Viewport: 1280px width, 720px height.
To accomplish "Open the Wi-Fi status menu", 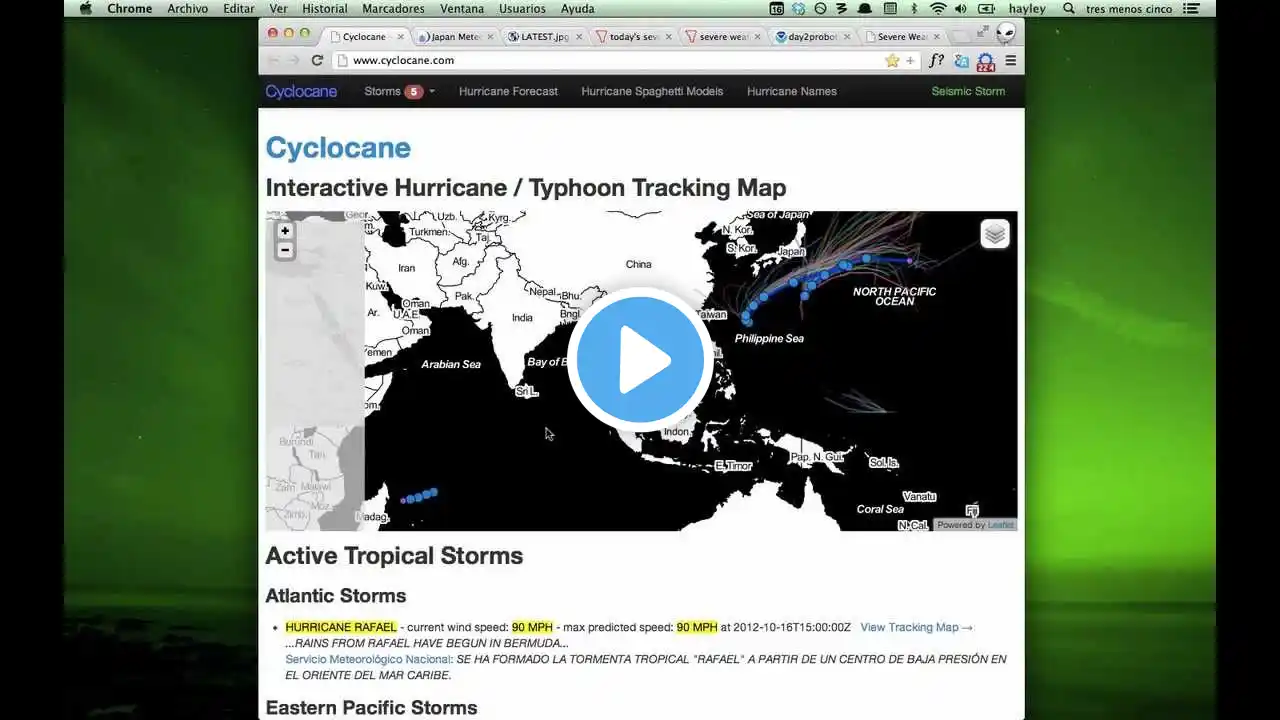I will coord(938,8).
